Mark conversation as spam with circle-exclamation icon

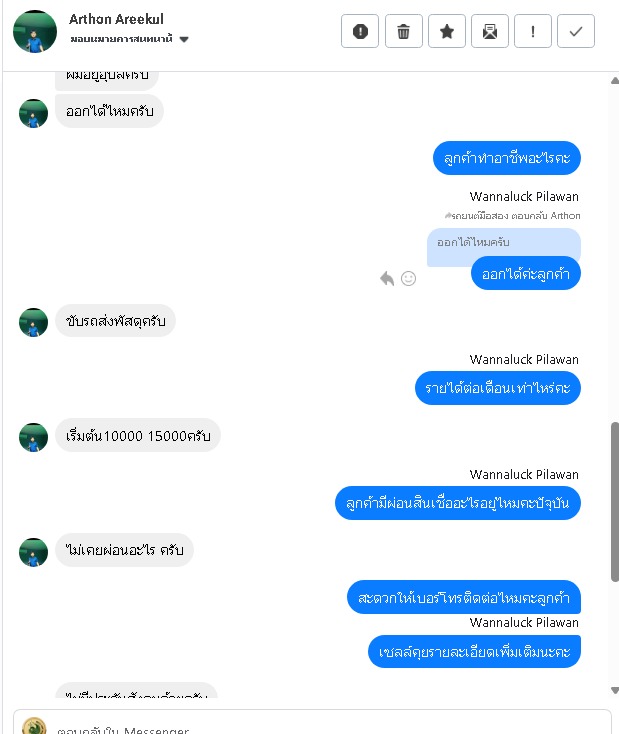tap(360, 31)
